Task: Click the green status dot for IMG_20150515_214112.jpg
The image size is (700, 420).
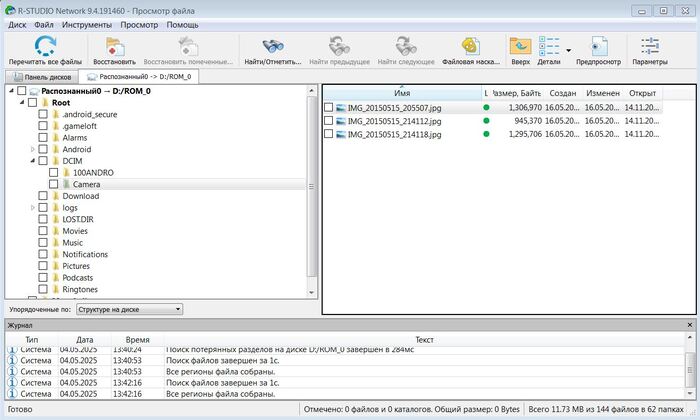Action: (x=486, y=121)
